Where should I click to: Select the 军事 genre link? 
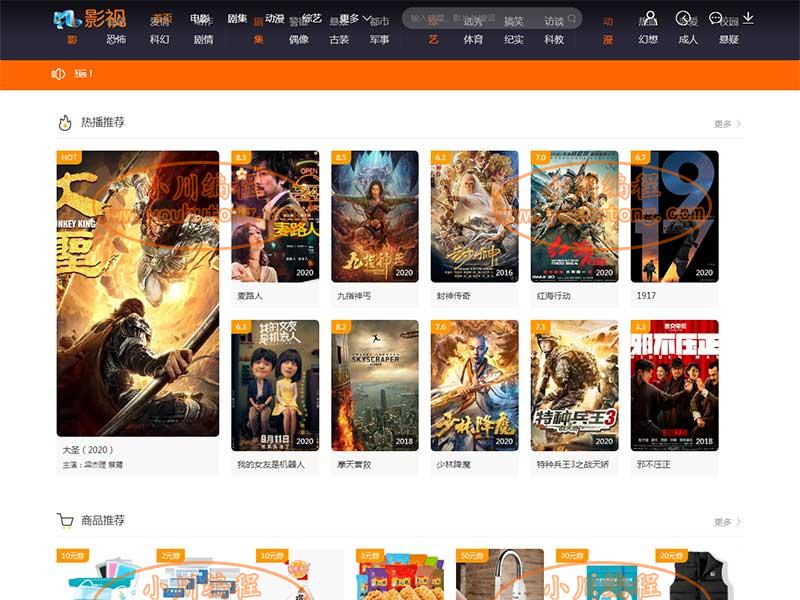(x=380, y=39)
